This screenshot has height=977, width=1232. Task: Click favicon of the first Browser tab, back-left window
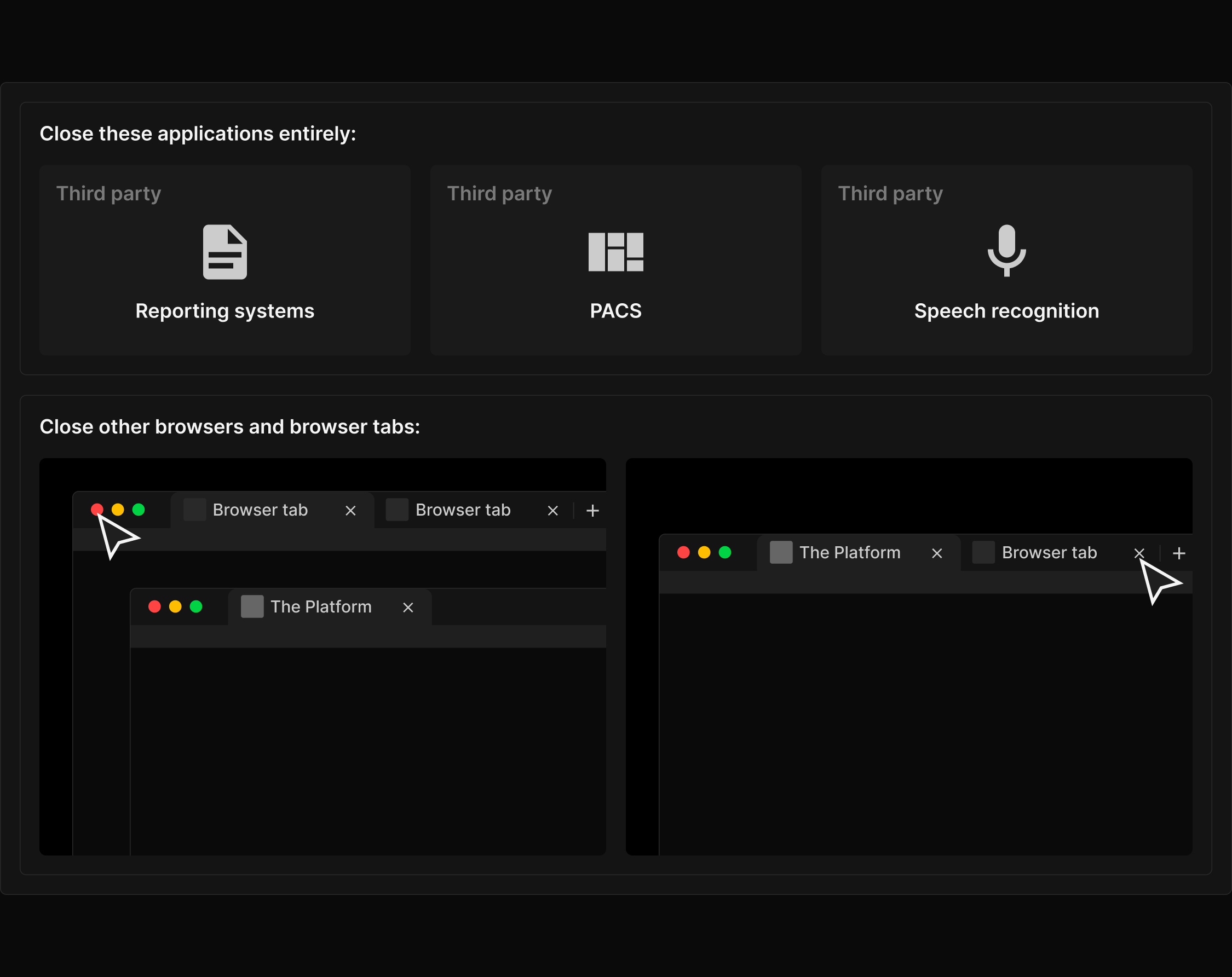pyautogui.click(x=195, y=510)
